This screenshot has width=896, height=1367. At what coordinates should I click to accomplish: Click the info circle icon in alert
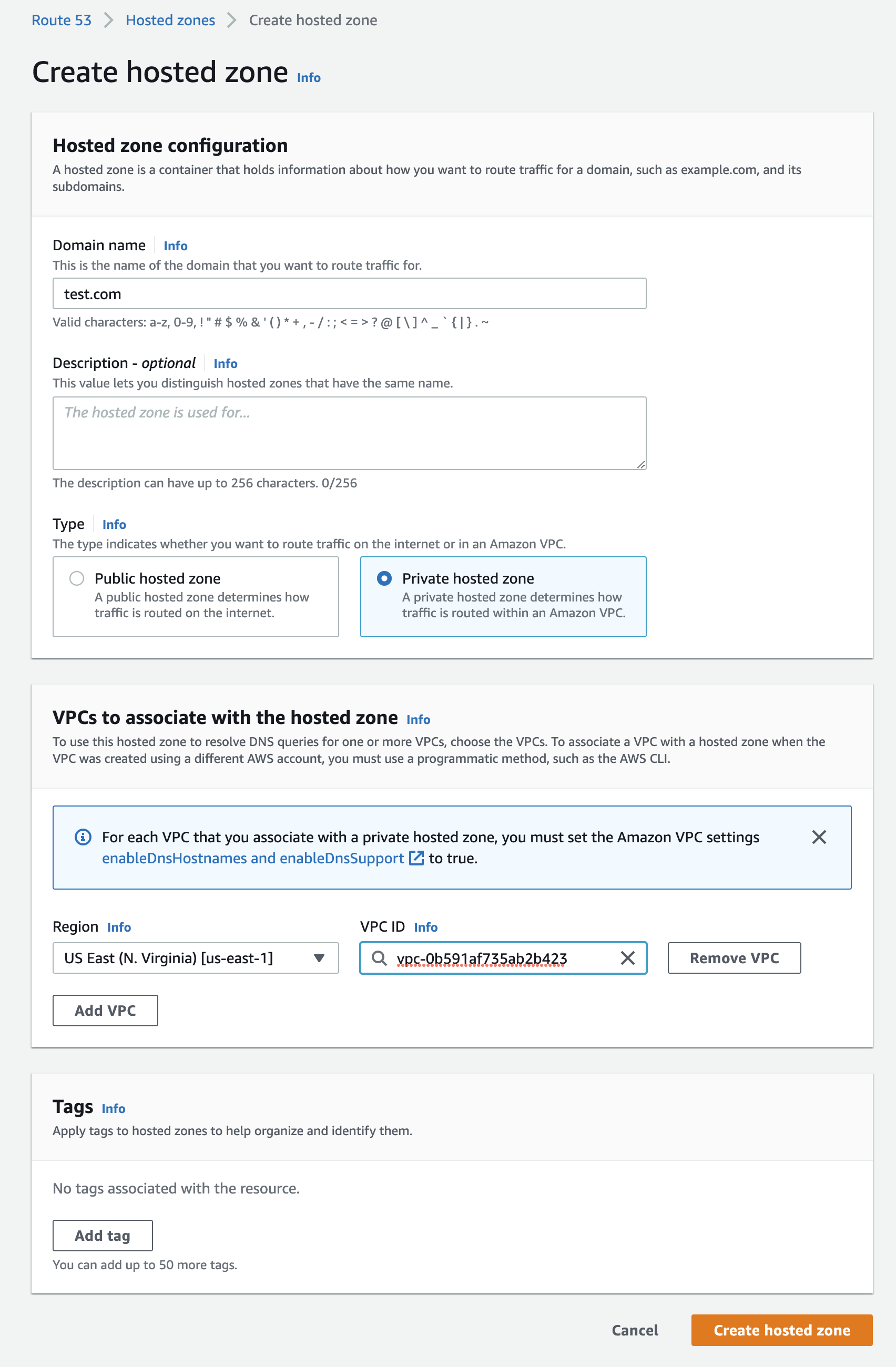coord(83,837)
